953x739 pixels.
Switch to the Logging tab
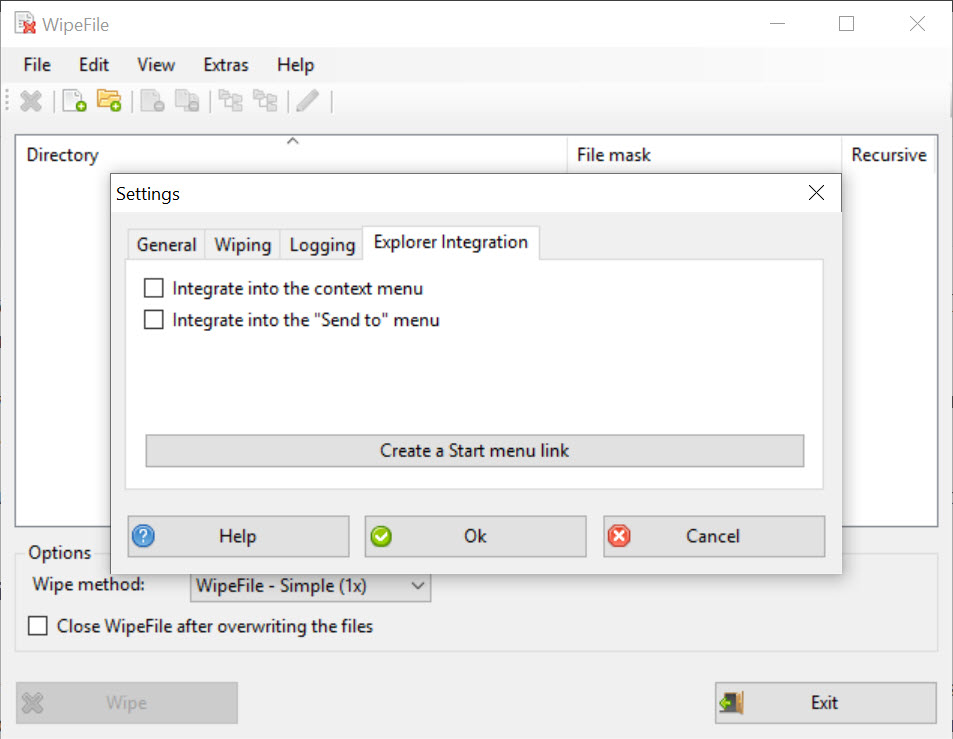coord(322,245)
